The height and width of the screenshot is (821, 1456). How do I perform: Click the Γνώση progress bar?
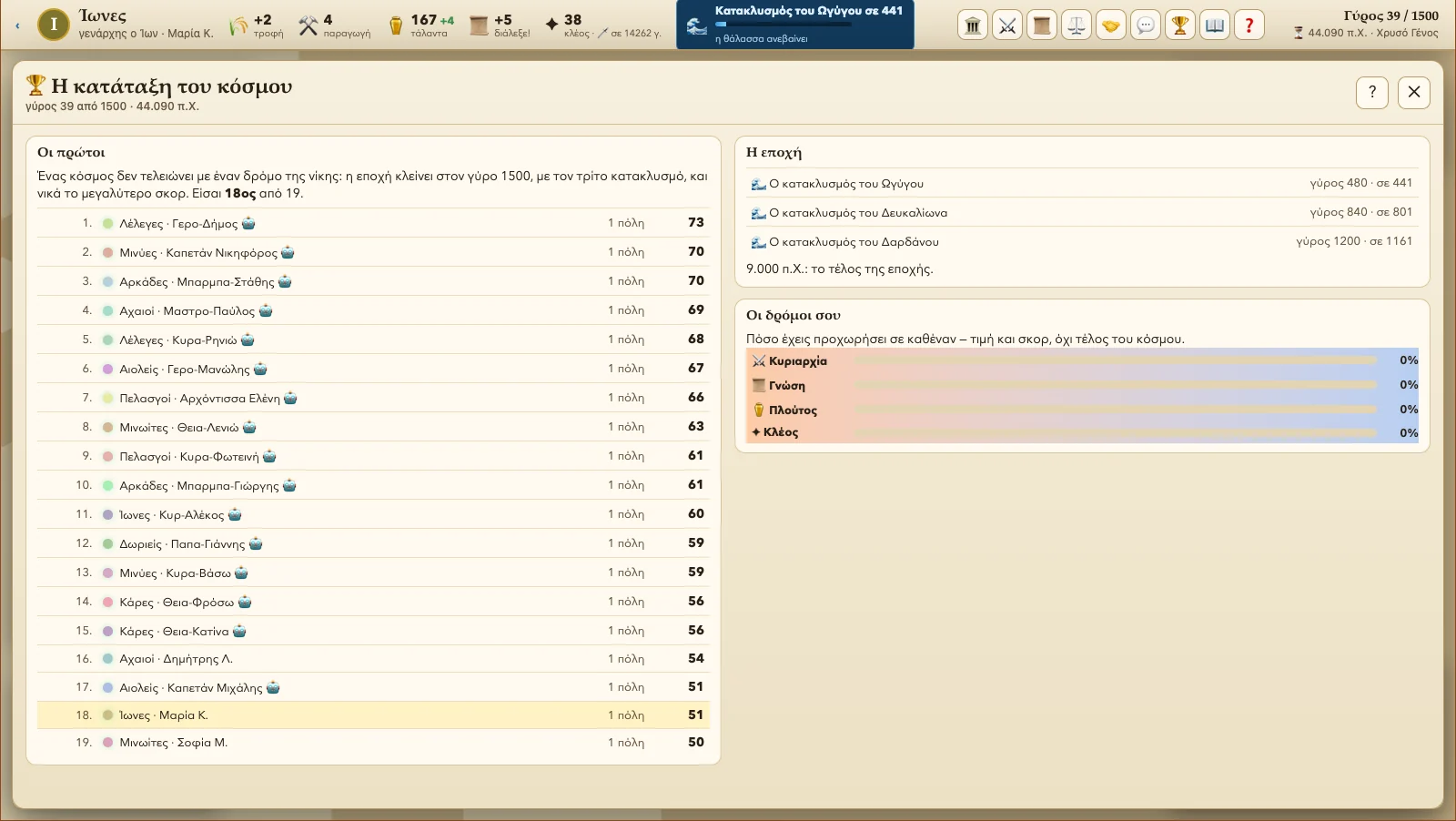tap(1116, 385)
